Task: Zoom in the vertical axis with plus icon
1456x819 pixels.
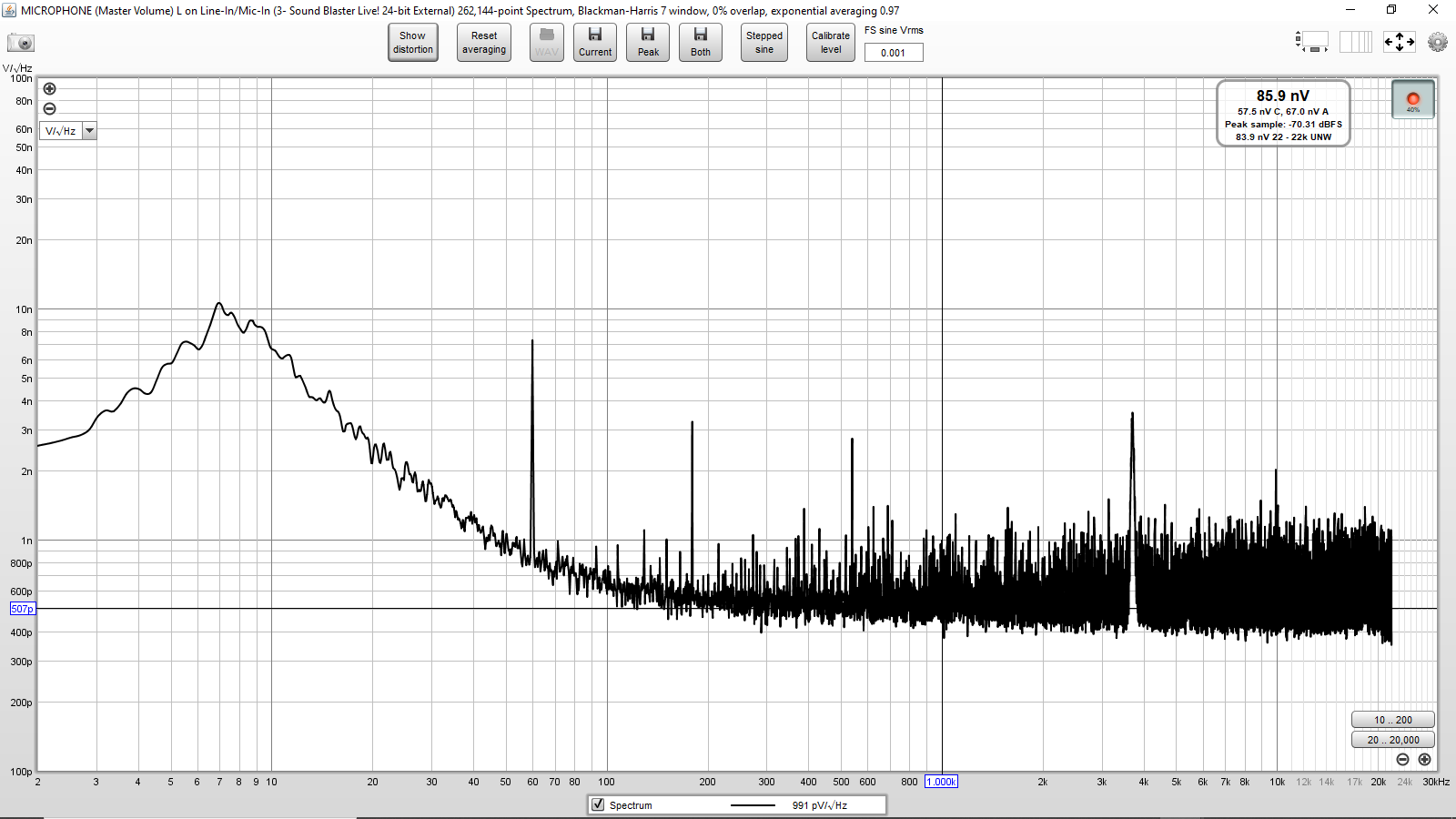Action: click(50, 89)
